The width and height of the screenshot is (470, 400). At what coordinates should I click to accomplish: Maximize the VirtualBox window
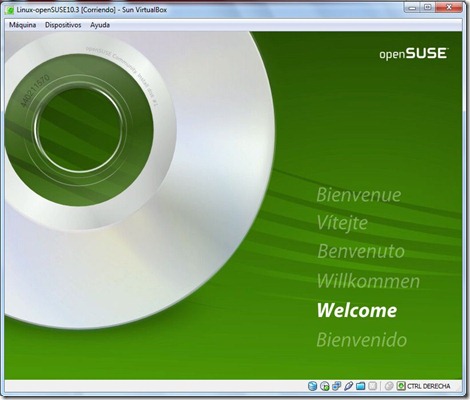(428, 7)
